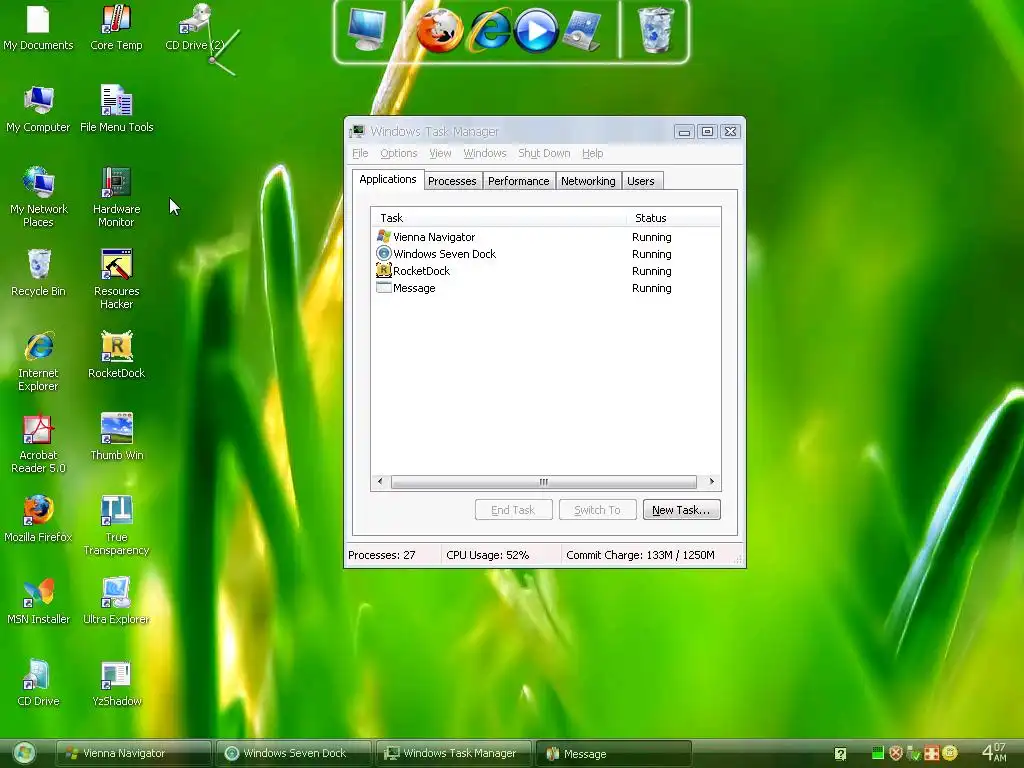Click Windows Task Manager taskbar button
1024x768 pixels.
click(x=453, y=754)
